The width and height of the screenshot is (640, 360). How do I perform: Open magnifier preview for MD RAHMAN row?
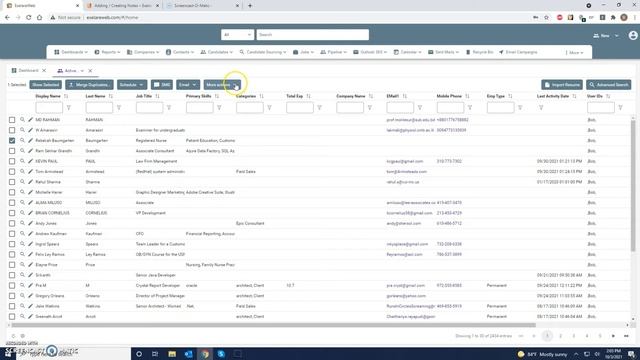coord(22,120)
